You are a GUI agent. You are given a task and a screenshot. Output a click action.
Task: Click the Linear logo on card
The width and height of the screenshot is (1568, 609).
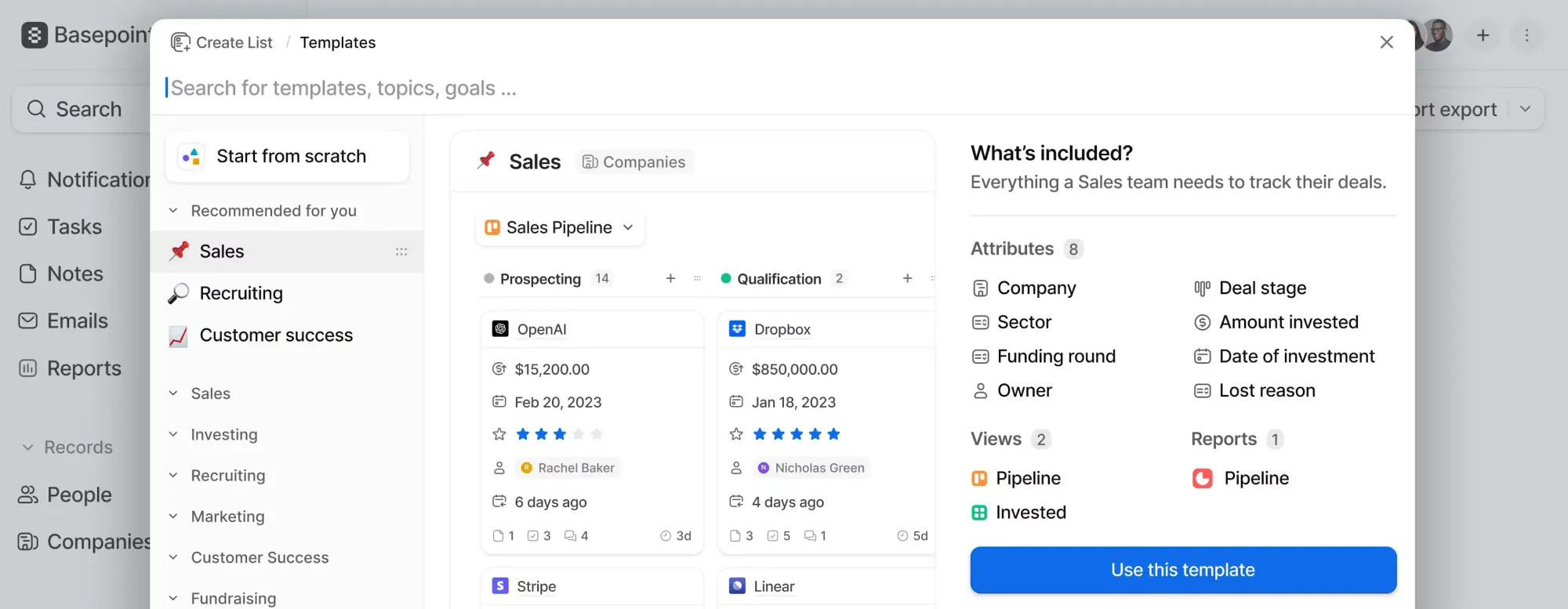[737, 586]
